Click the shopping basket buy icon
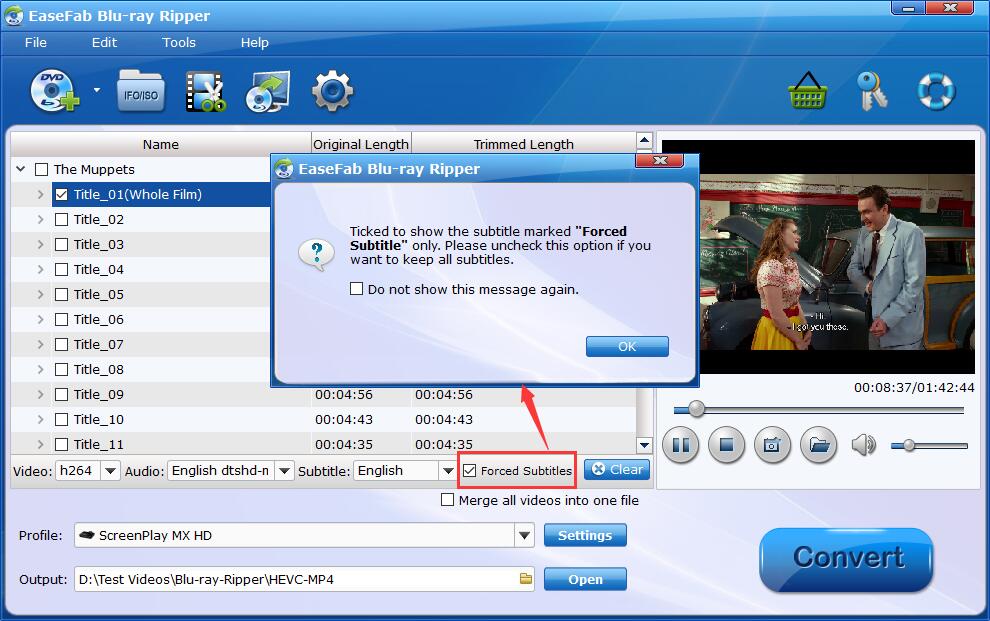 [x=808, y=91]
